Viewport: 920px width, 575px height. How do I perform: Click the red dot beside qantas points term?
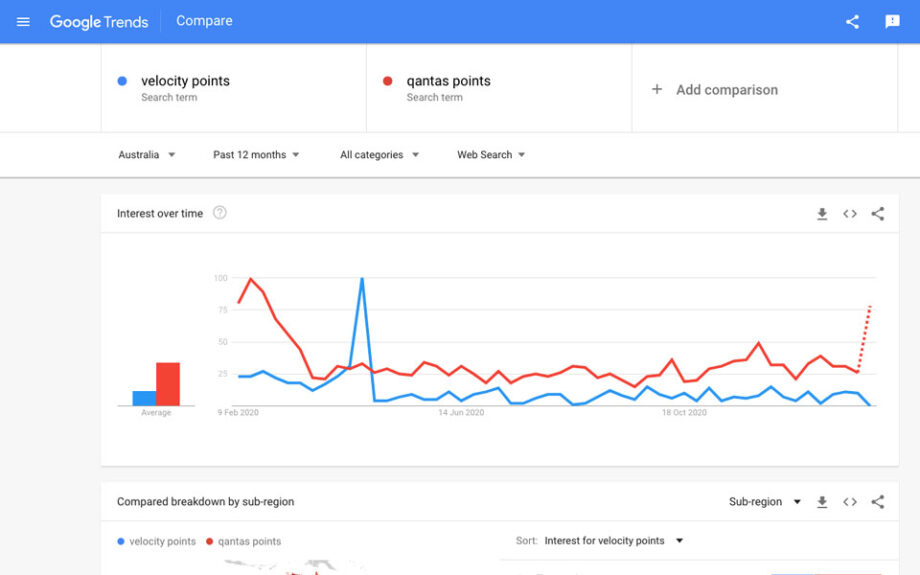click(387, 81)
